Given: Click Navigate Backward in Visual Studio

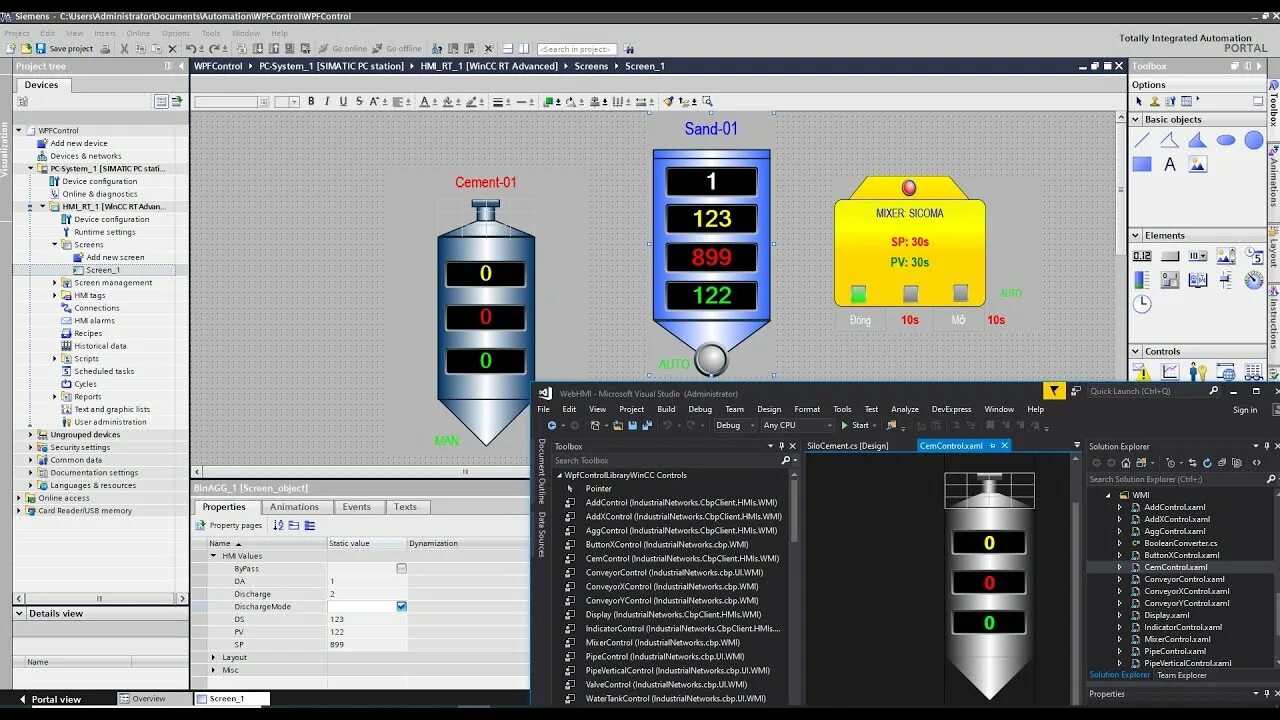Looking at the screenshot, I should click(x=551, y=425).
